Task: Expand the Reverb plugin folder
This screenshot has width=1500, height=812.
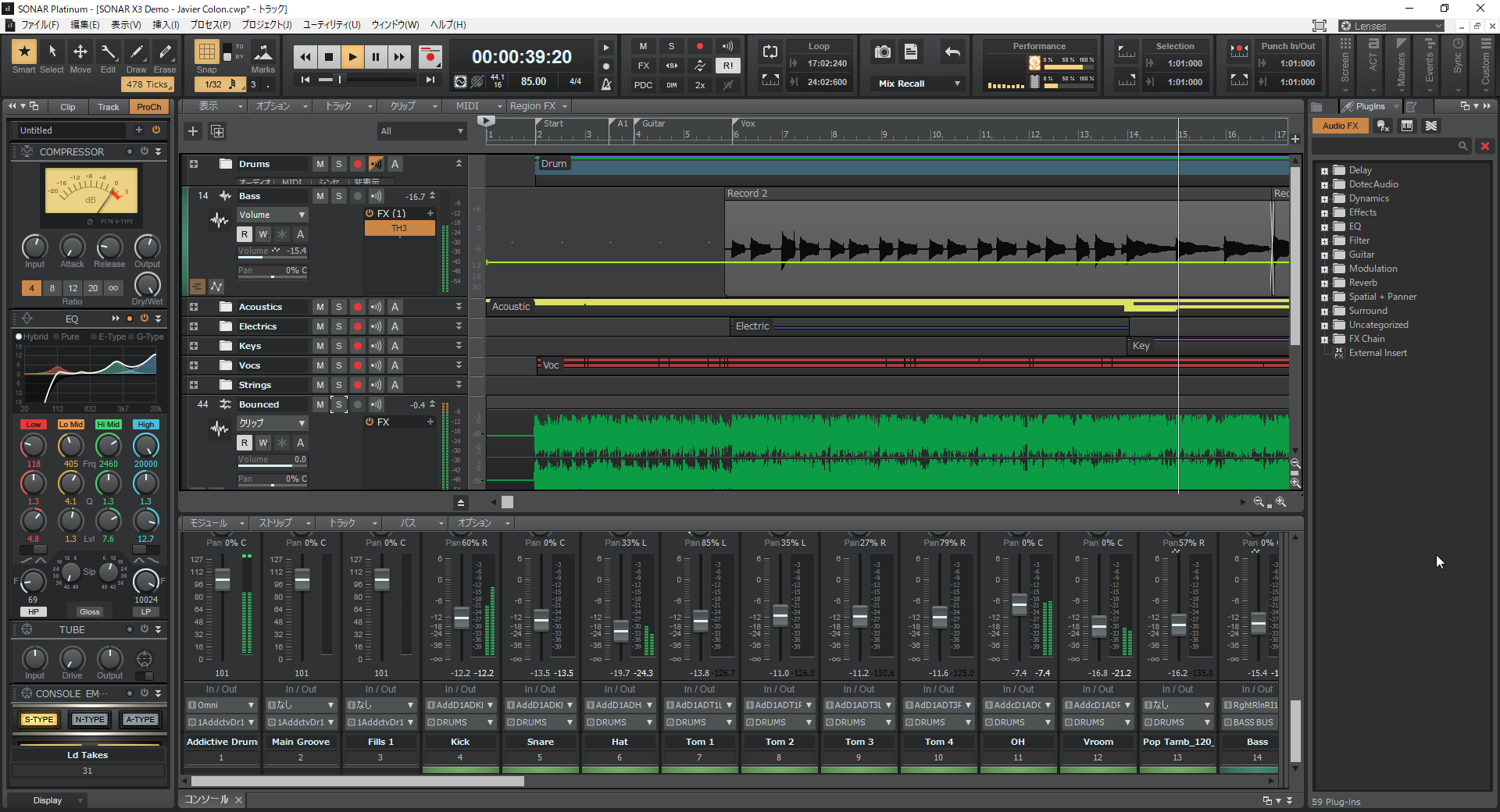Action: tap(1324, 283)
